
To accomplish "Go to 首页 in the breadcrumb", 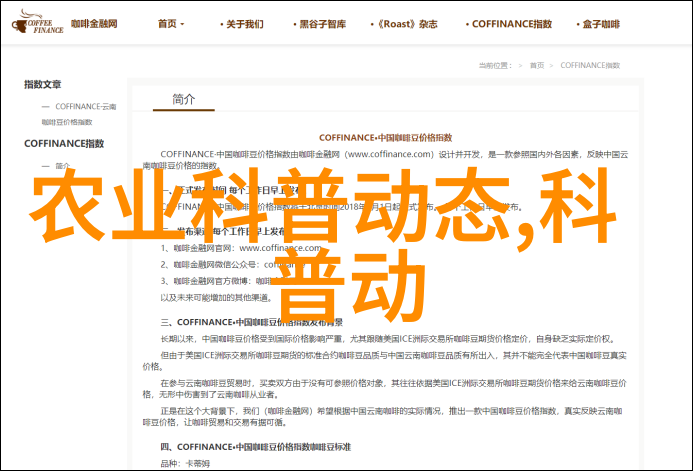I will [x=537, y=66].
